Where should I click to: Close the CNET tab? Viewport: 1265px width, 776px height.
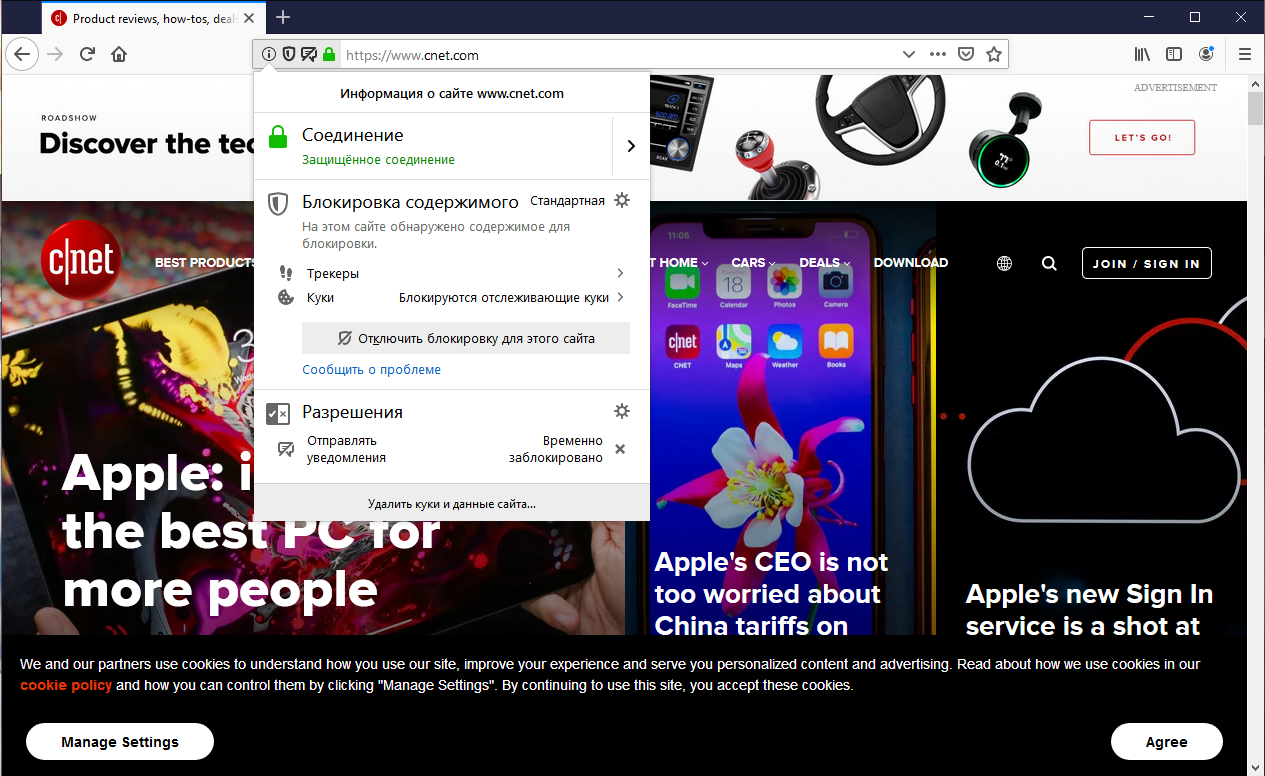[249, 18]
